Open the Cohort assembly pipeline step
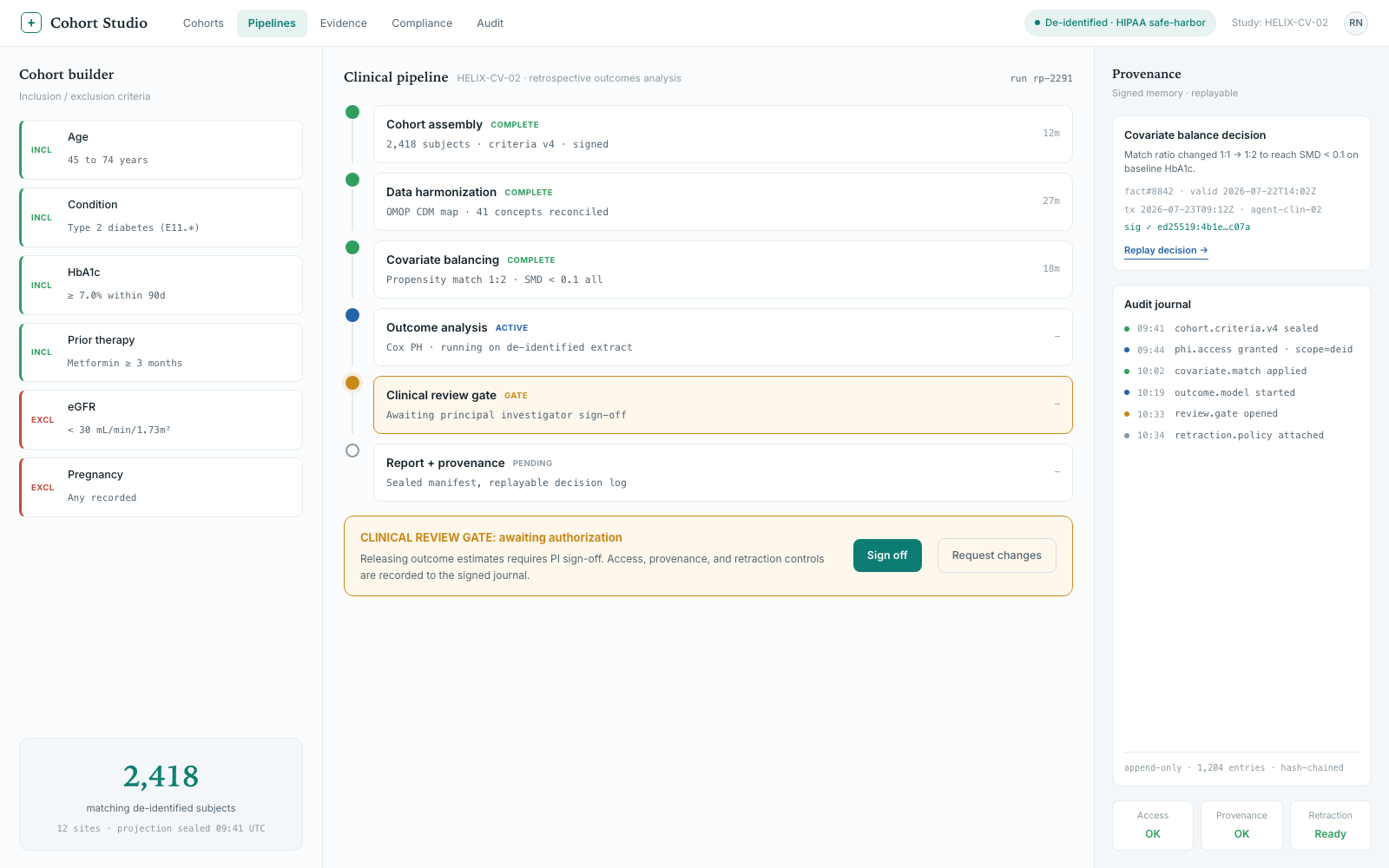Image resolution: width=1389 pixels, height=868 pixels. (723, 134)
